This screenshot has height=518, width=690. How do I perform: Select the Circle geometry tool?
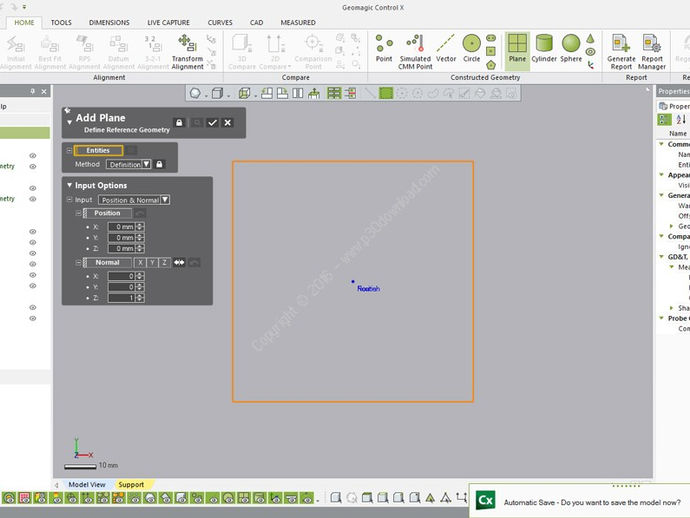pos(471,49)
